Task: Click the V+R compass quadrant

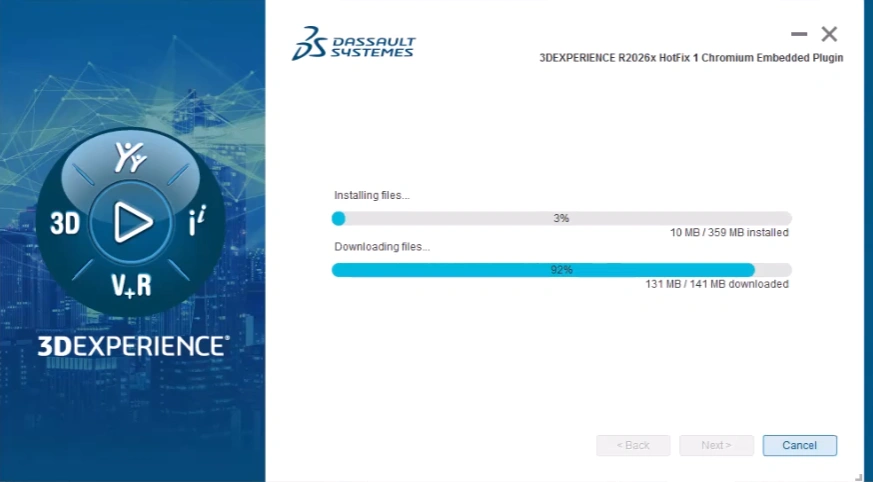Action: point(131,285)
